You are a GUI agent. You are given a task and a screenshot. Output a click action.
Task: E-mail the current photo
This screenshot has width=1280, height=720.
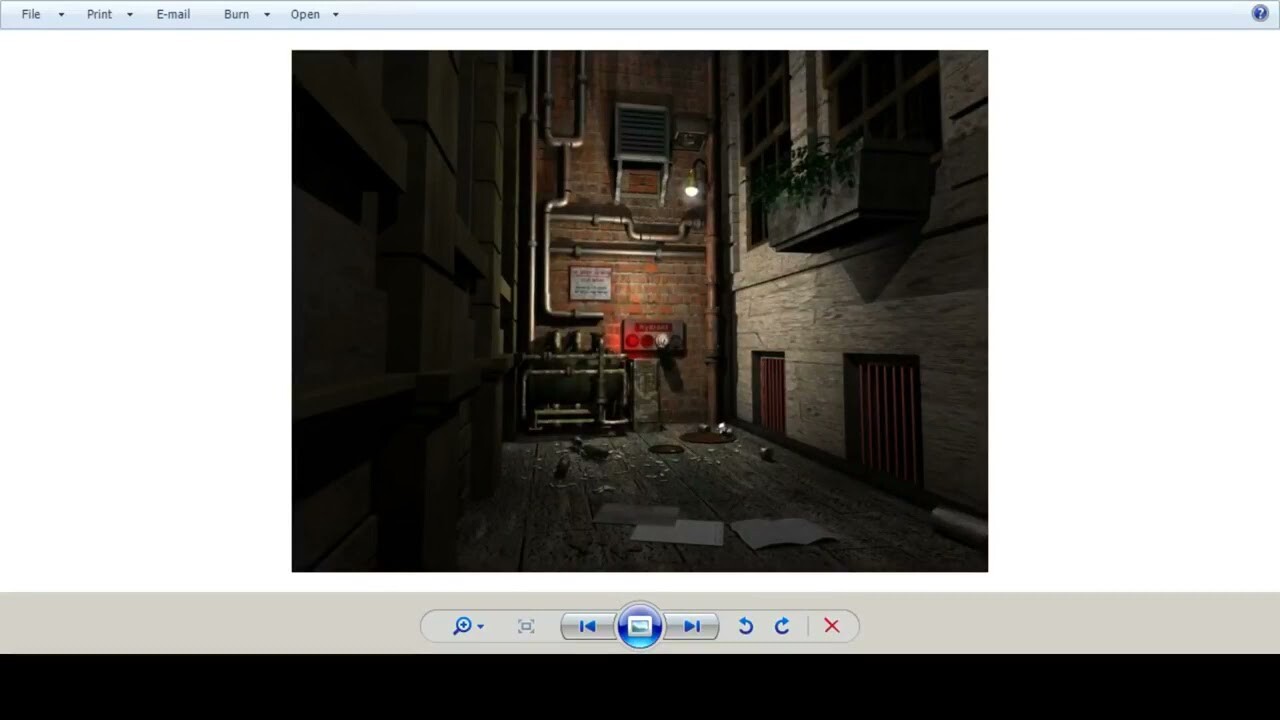173,14
